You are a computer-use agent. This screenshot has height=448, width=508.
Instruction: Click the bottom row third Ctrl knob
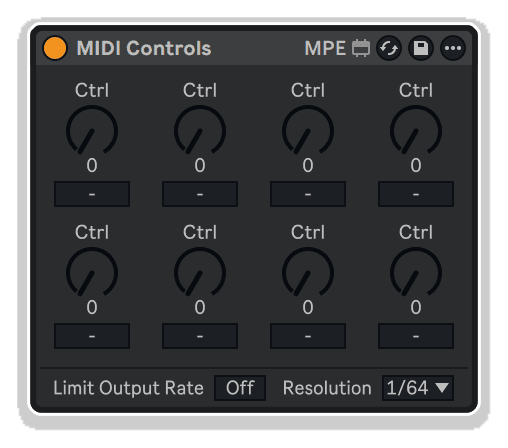[x=308, y=272]
